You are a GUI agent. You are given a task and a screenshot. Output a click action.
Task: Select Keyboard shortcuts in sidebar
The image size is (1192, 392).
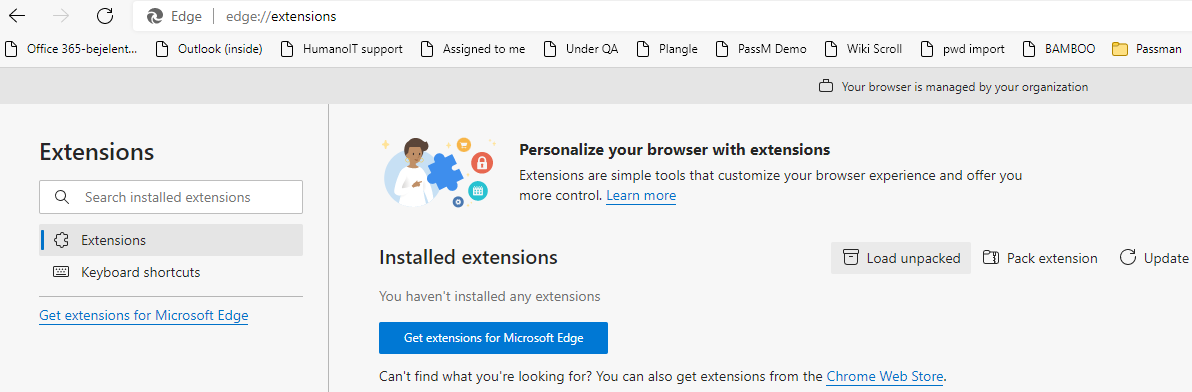tap(171, 272)
